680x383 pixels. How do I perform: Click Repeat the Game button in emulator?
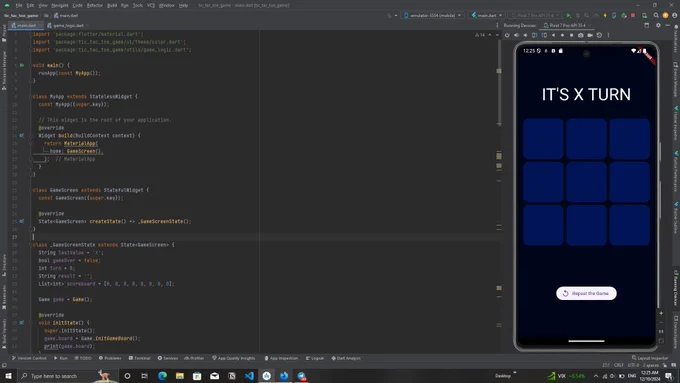click(x=586, y=293)
